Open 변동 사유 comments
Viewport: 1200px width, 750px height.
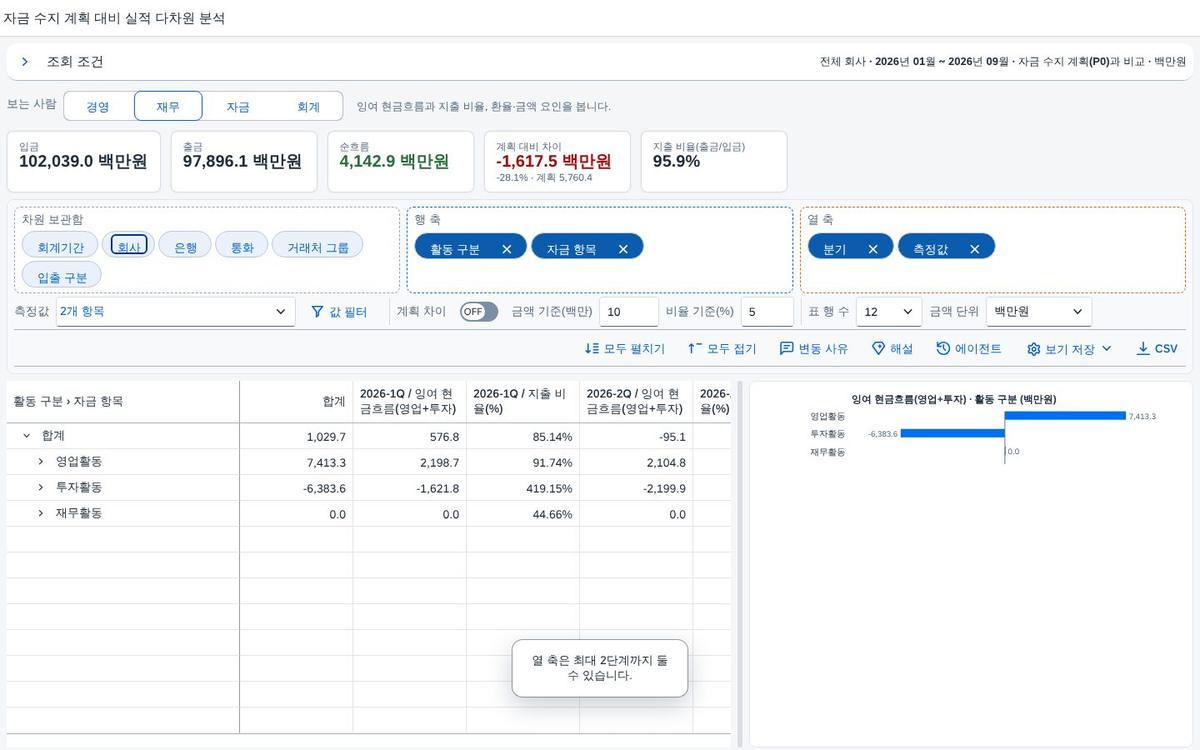pos(814,349)
